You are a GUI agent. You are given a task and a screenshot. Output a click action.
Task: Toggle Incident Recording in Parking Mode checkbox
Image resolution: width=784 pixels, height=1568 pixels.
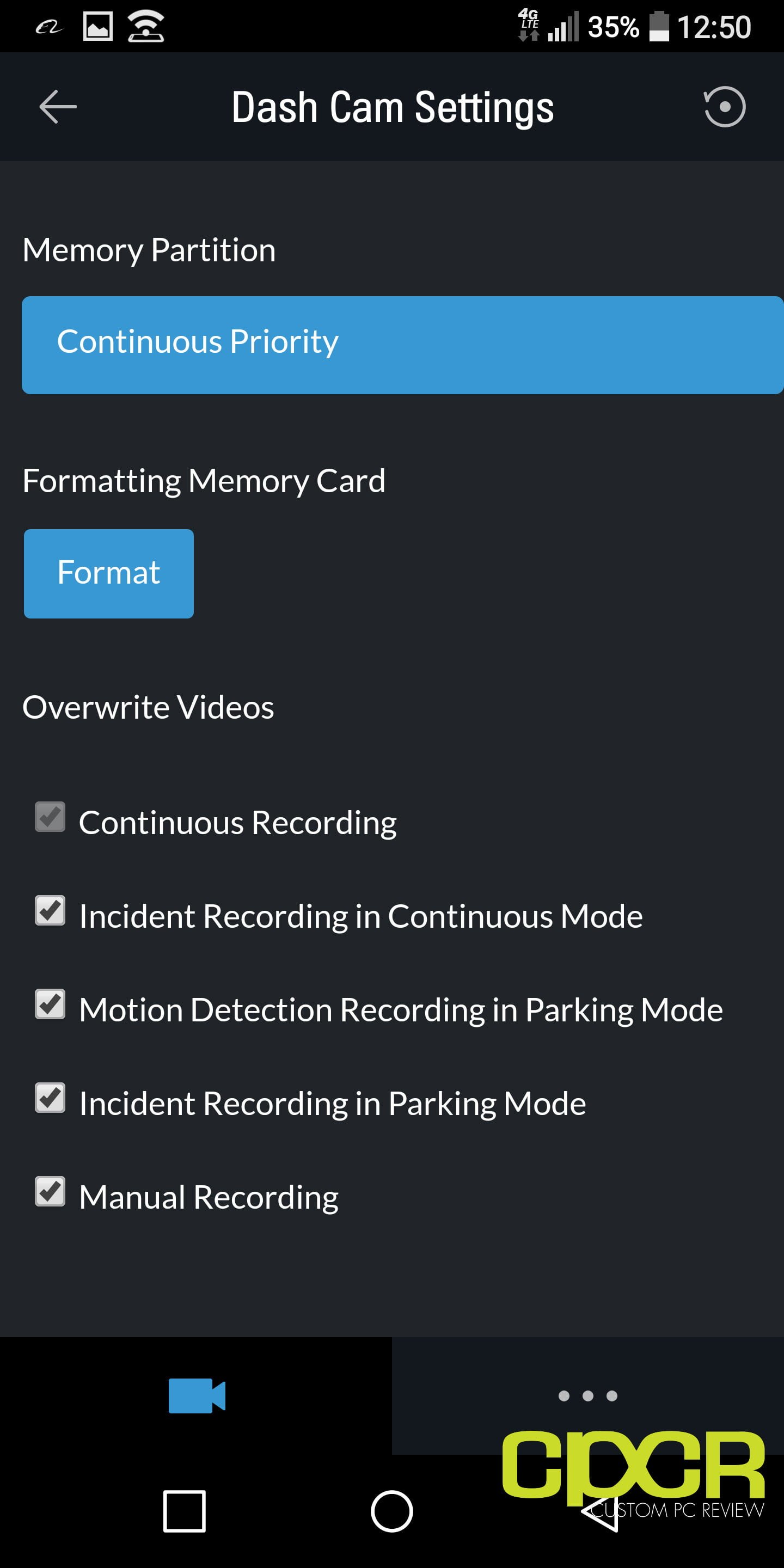click(50, 1098)
